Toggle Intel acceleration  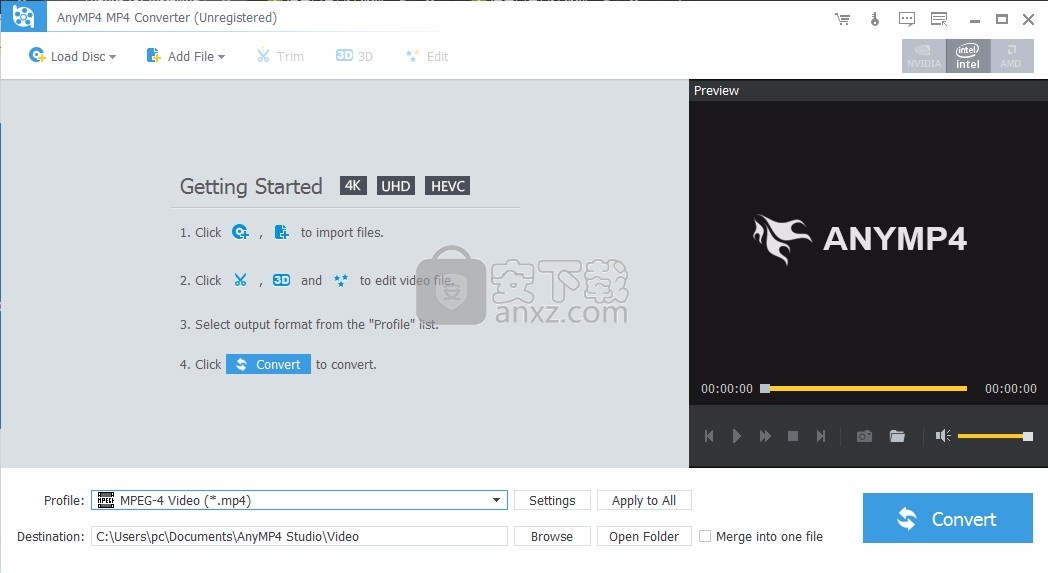click(x=968, y=56)
